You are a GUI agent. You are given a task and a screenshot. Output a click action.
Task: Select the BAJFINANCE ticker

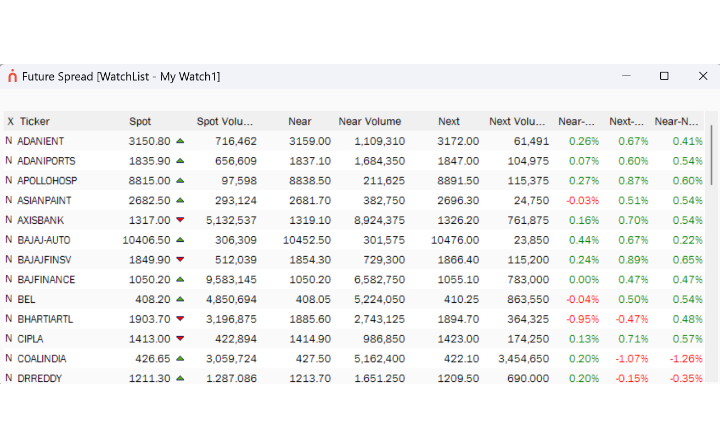point(46,279)
